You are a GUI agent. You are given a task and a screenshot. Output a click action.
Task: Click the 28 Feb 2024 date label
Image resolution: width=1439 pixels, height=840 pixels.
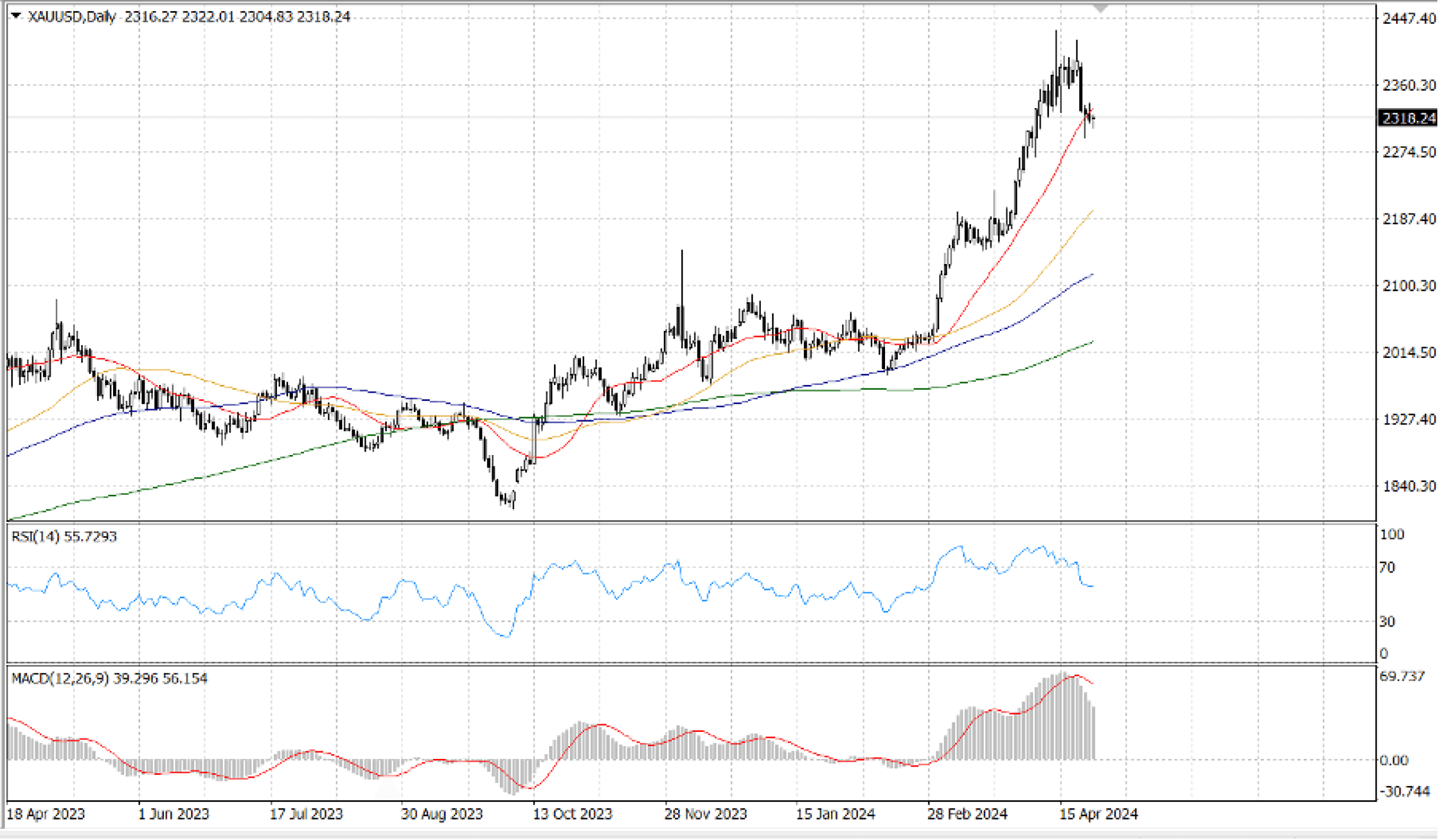(x=967, y=814)
